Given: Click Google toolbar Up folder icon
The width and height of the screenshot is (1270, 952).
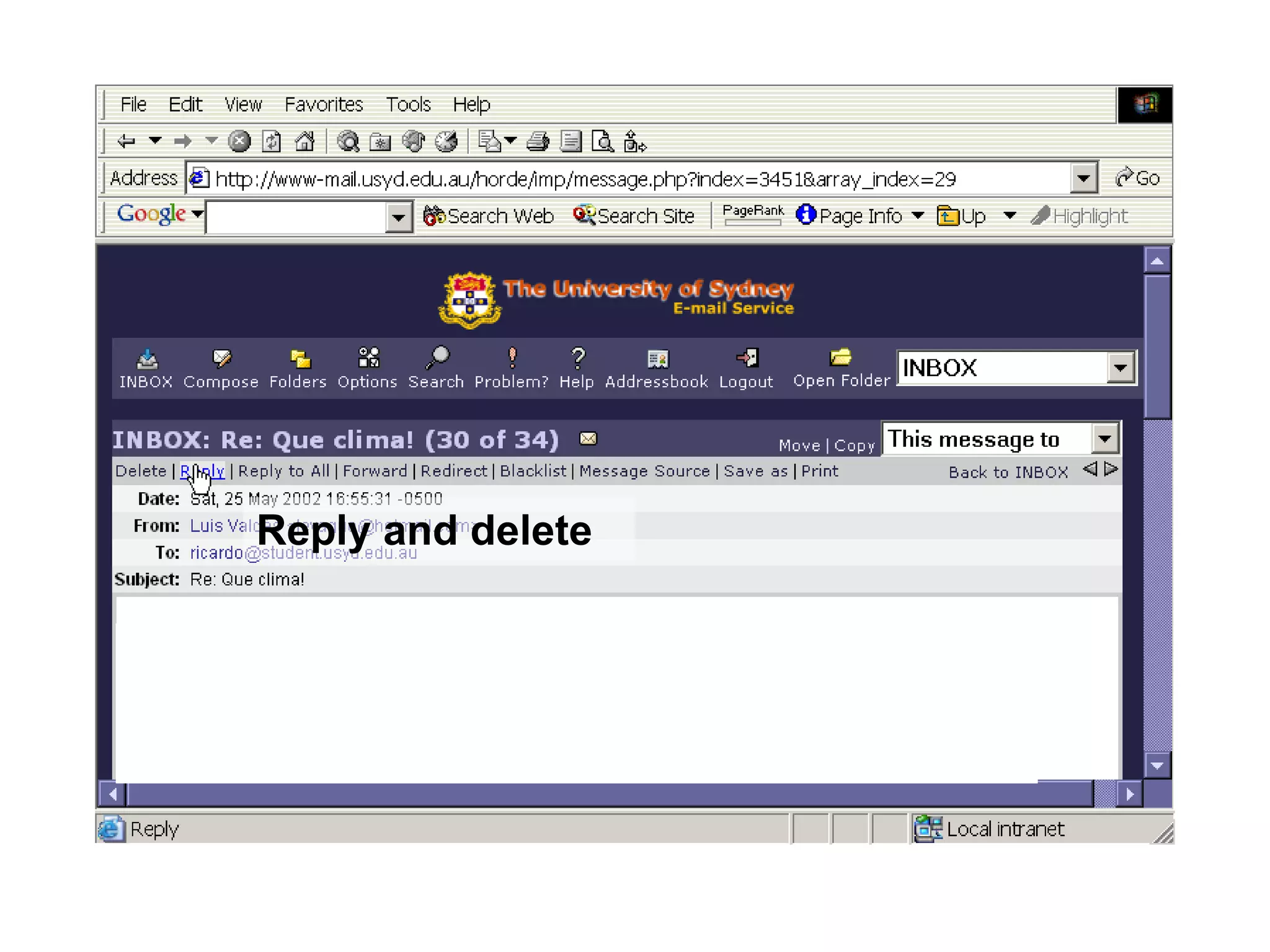Looking at the screenshot, I should pos(948,216).
